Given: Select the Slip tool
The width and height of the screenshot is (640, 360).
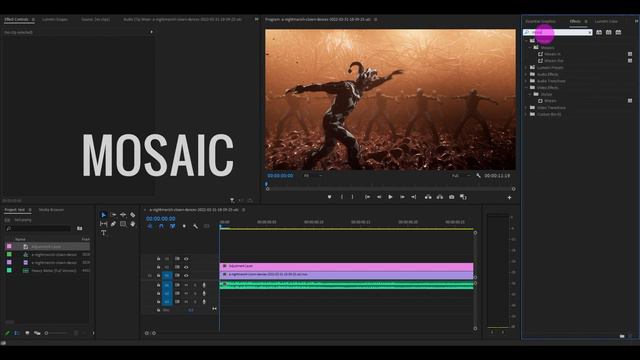Looking at the screenshot, I should point(103,224).
